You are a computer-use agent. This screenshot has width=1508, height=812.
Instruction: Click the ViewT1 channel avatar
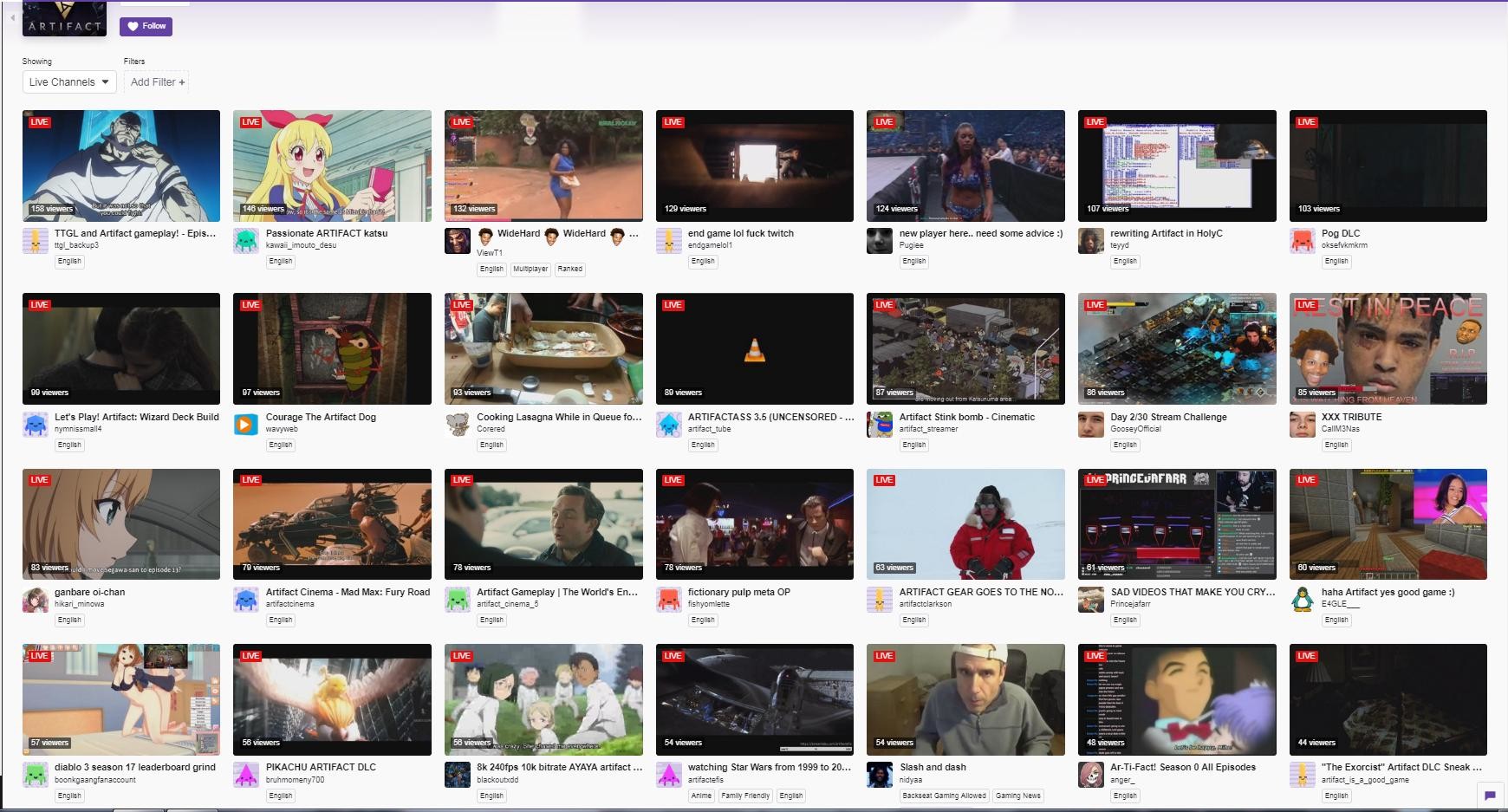(458, 241)
